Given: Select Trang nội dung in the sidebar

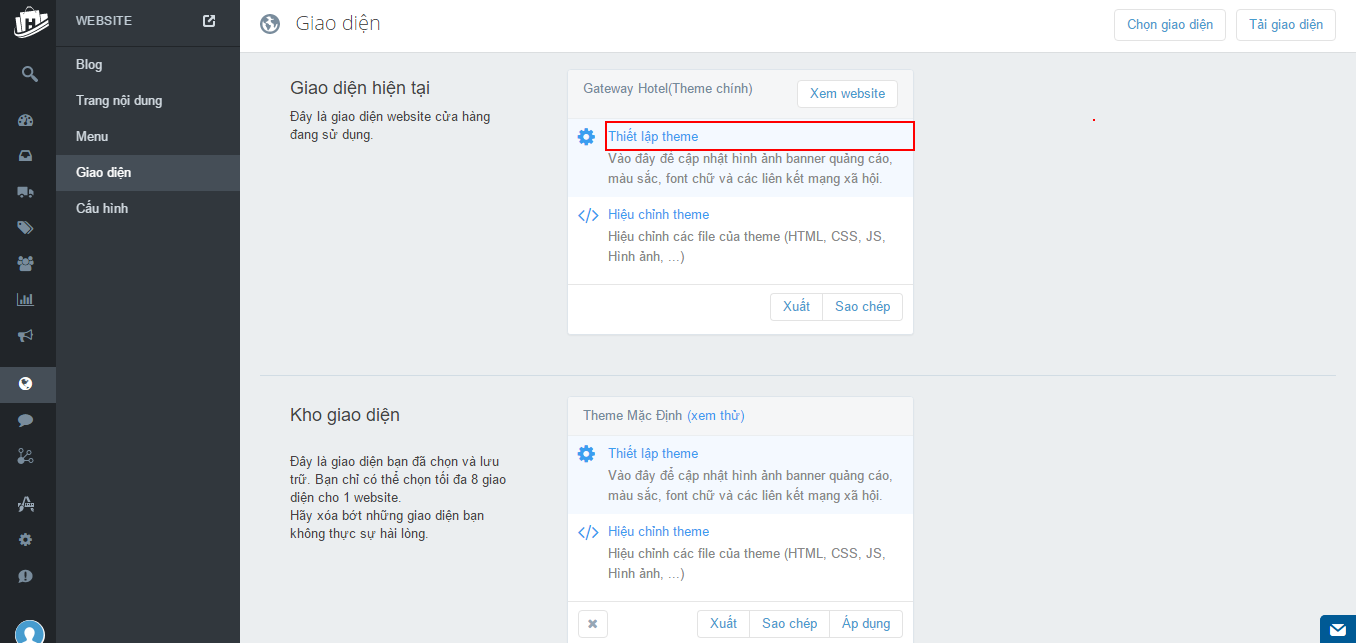Looking at the screenshot, I should click(119, 100).
